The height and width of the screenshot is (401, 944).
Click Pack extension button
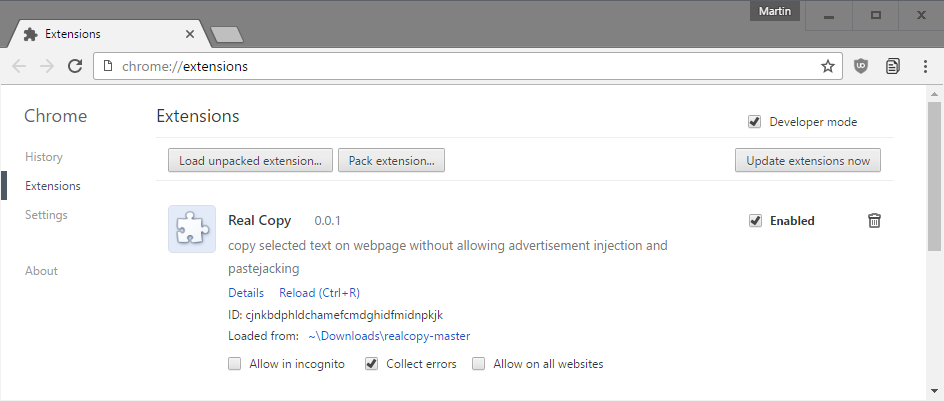coord(391,161)
